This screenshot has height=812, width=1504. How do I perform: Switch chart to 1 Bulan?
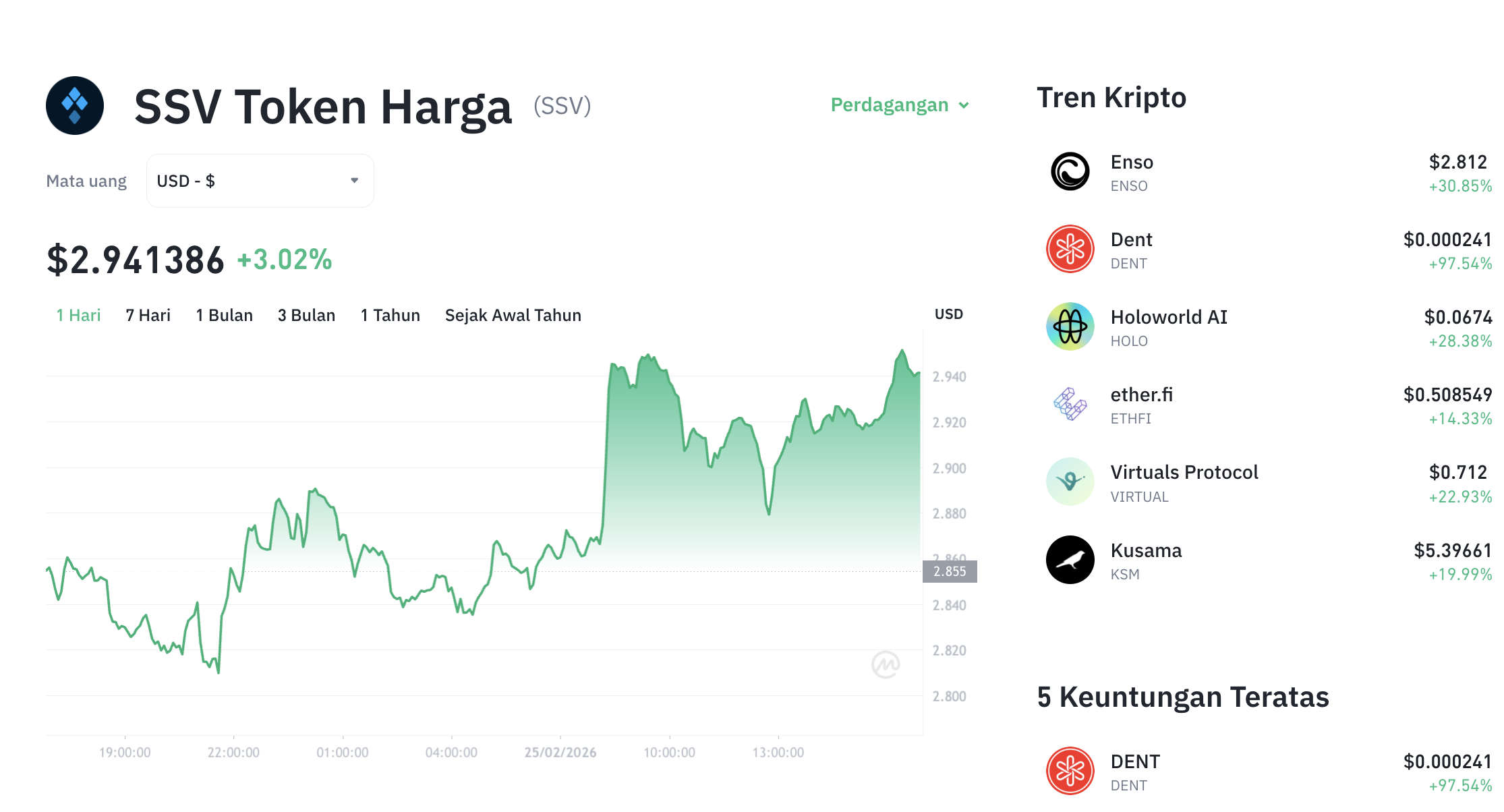click(224, 315)
